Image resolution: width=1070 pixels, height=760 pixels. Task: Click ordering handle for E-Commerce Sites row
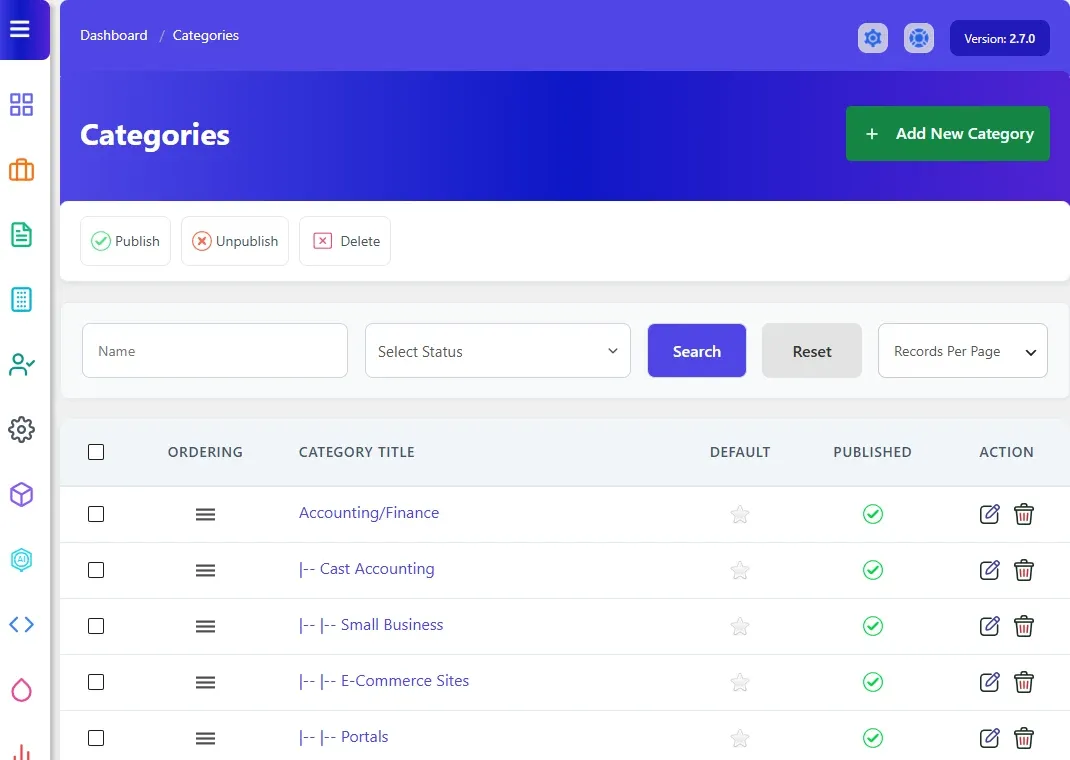[x=205, y=682]
